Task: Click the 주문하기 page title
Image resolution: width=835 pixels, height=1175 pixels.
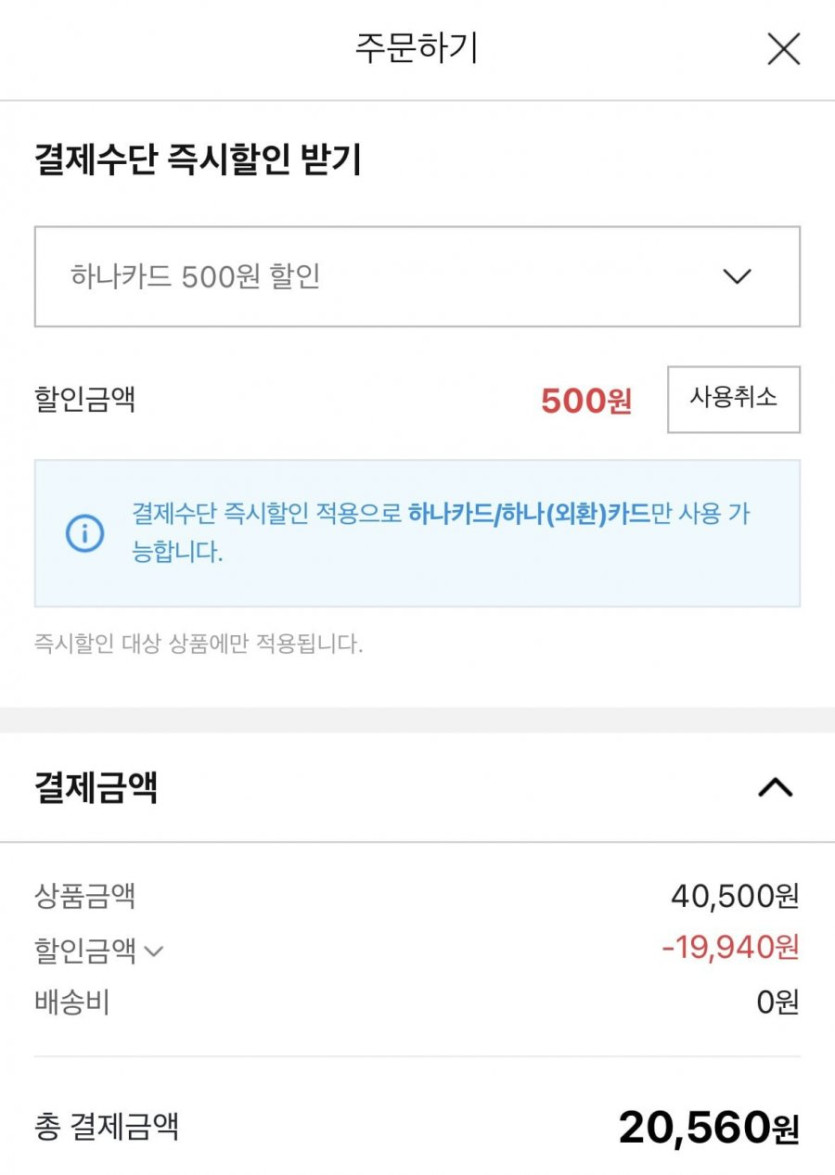Action: (x=417, y=48)
